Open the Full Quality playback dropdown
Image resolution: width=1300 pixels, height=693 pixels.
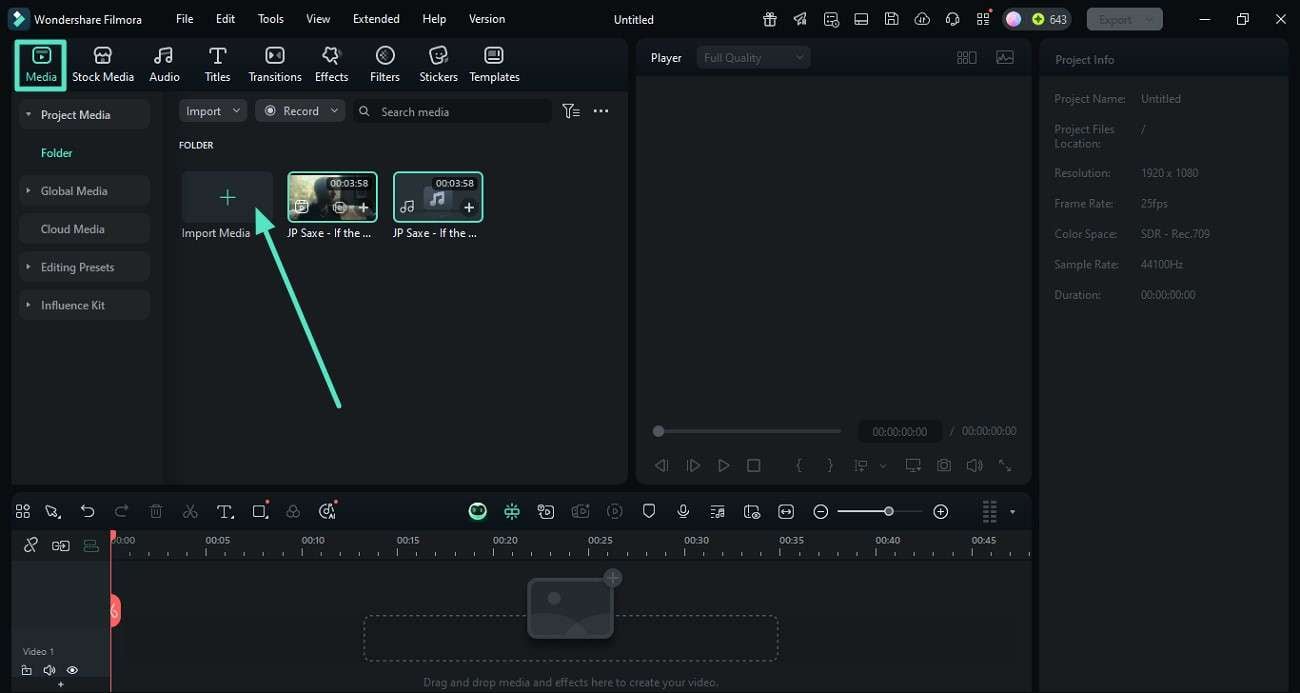click(754, 58)
